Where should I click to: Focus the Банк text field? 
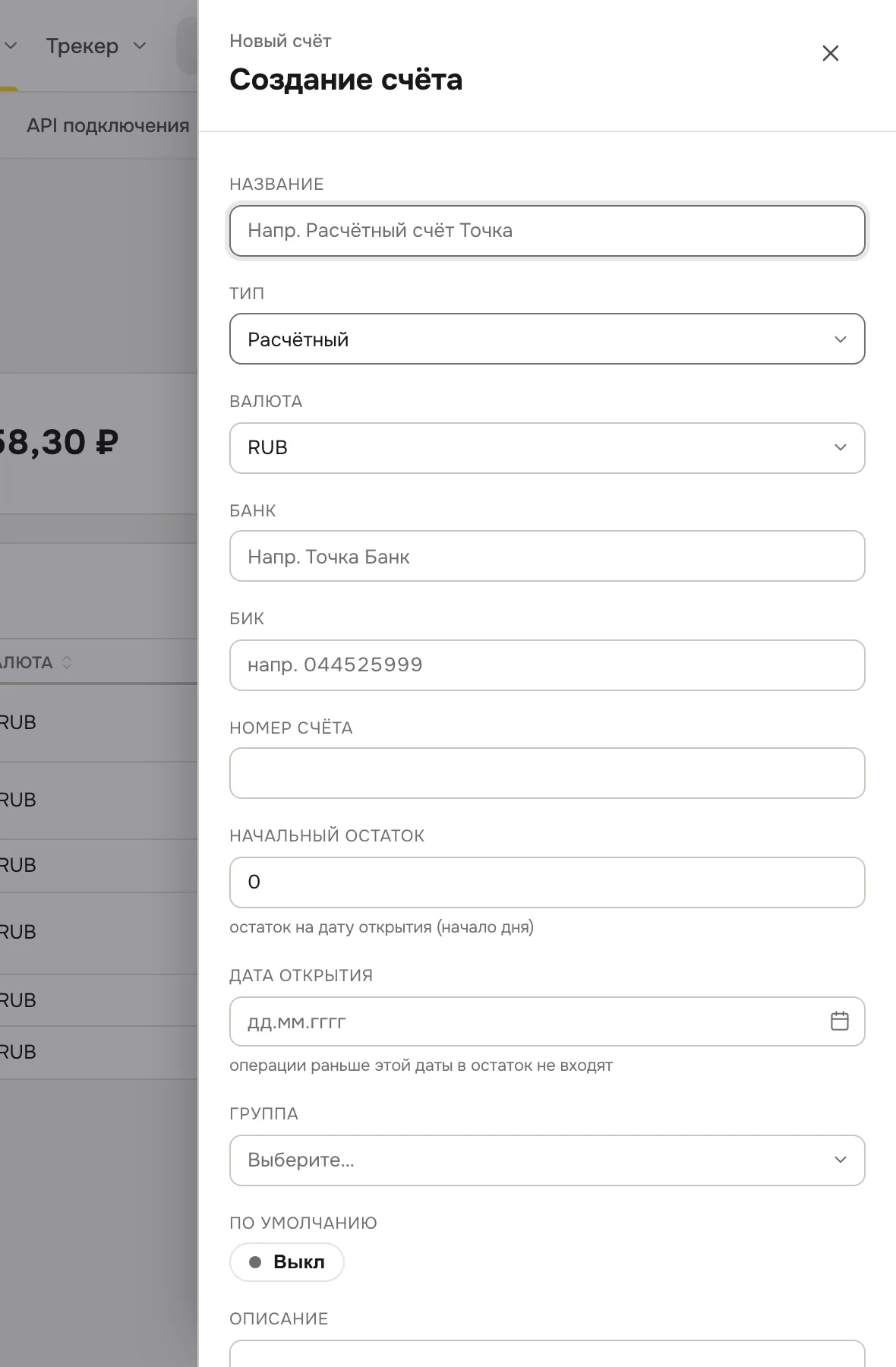click(547, 556)
